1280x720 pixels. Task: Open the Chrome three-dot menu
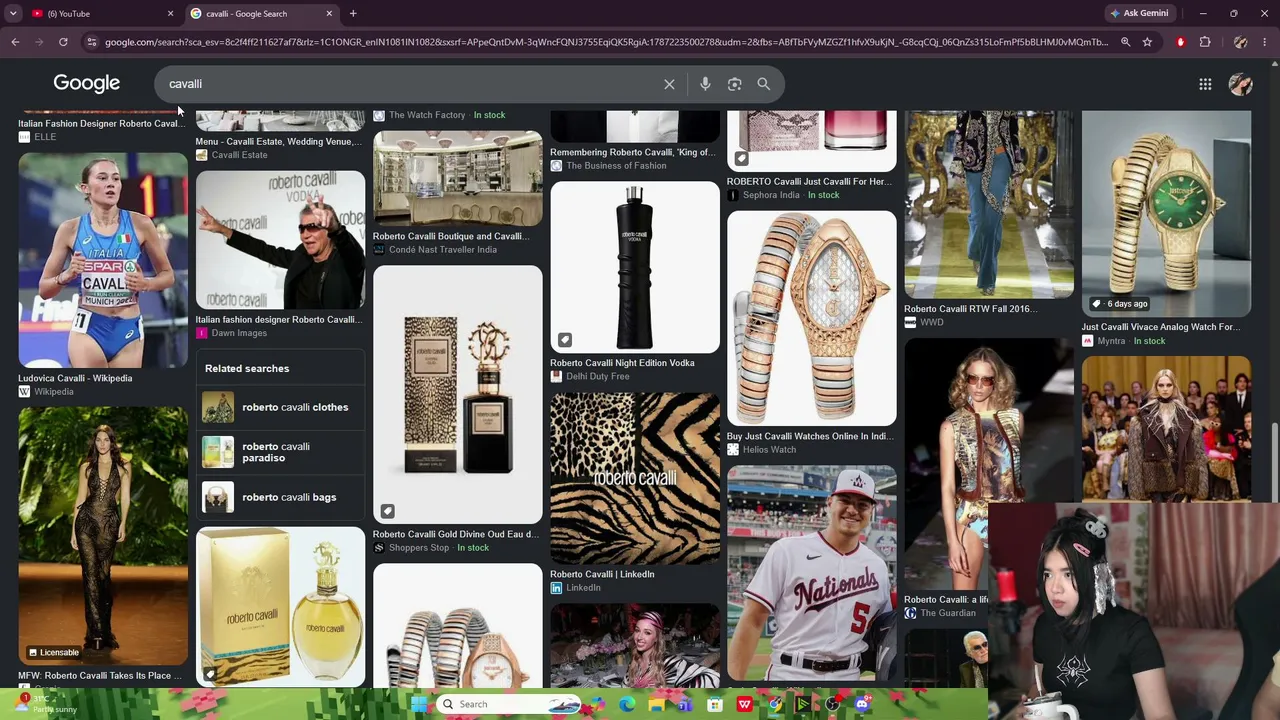(1266, 42)
